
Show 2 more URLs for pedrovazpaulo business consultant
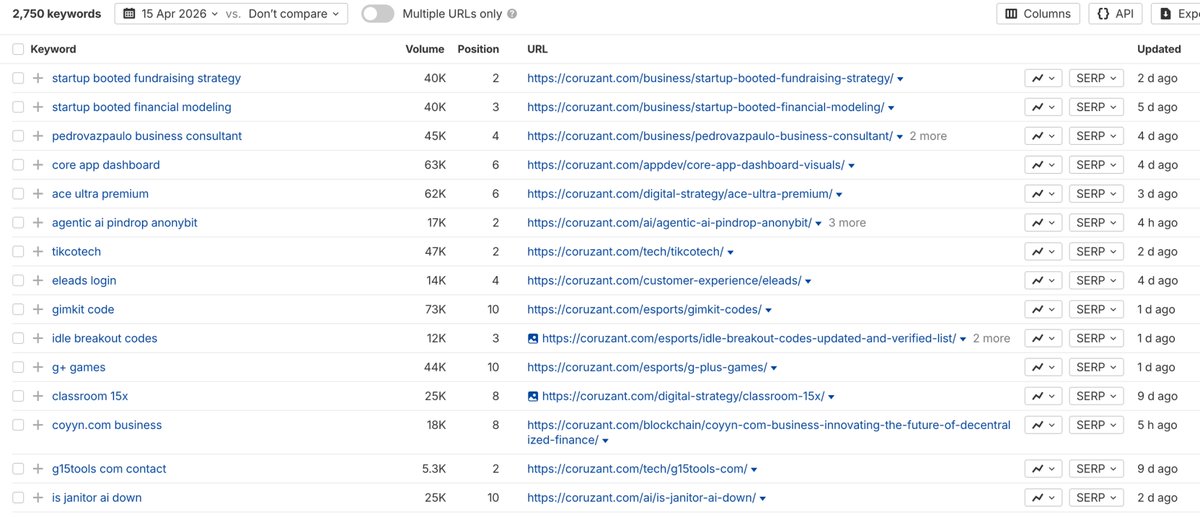click(x=928, y=136)
